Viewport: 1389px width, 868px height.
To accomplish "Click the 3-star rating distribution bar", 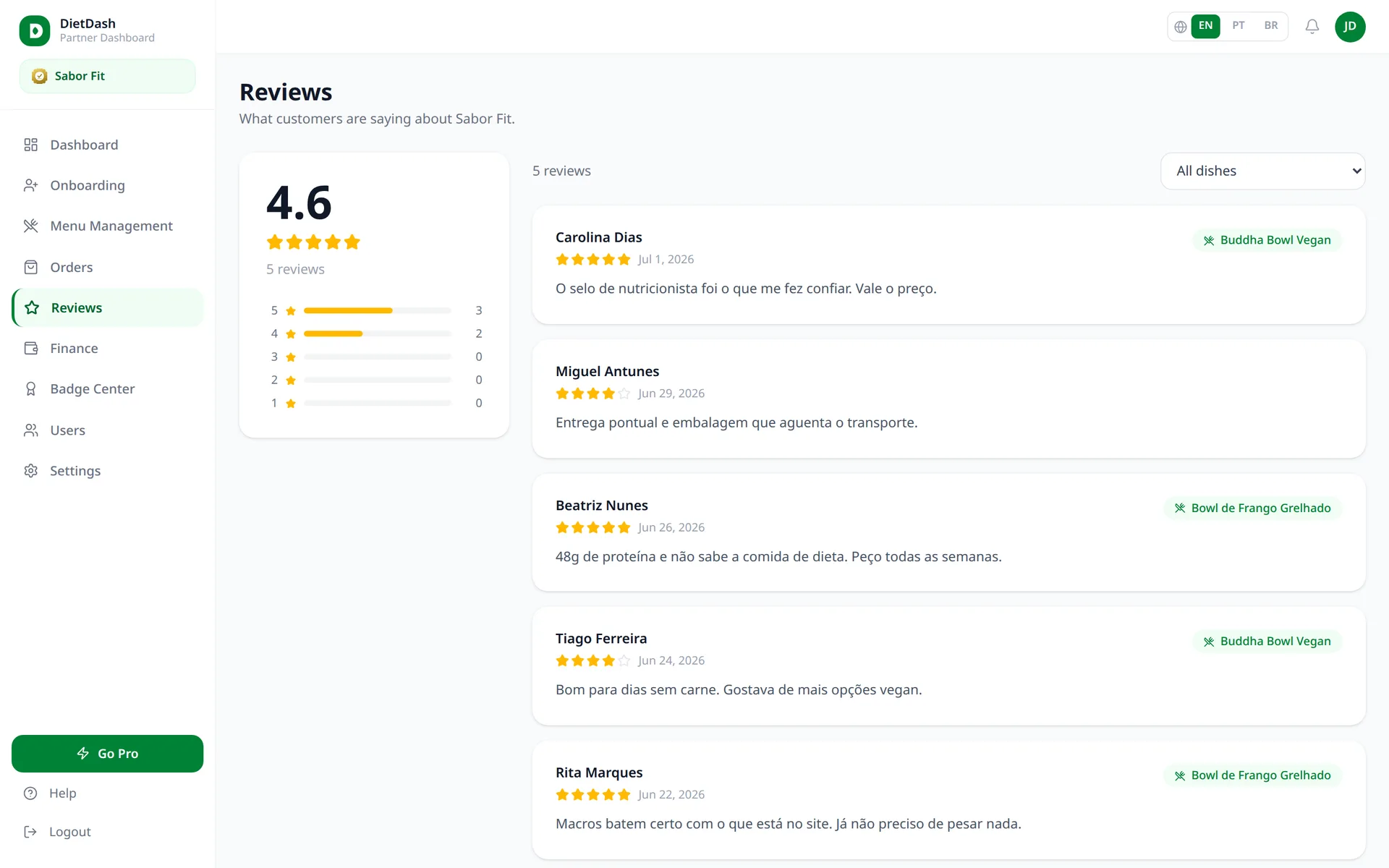I will pos(378,357).
